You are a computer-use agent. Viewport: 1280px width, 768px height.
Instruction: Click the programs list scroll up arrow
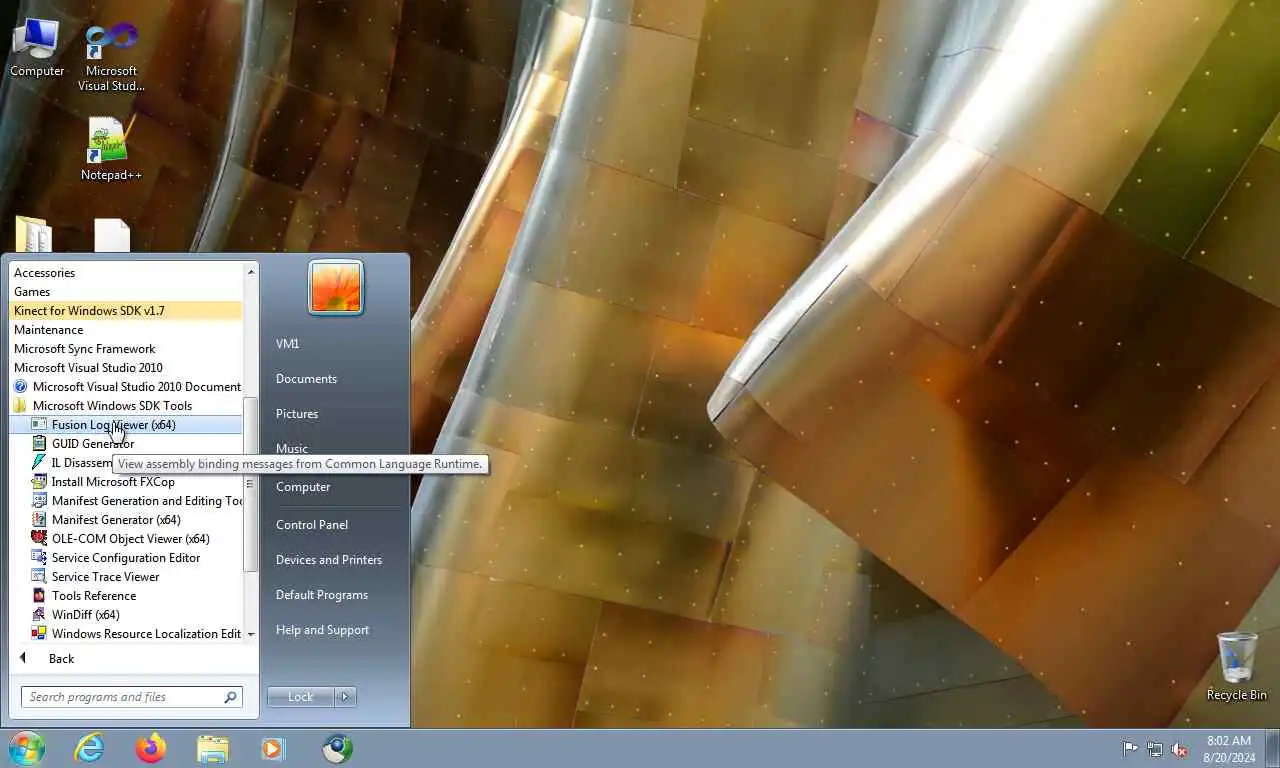coord(251,272)
